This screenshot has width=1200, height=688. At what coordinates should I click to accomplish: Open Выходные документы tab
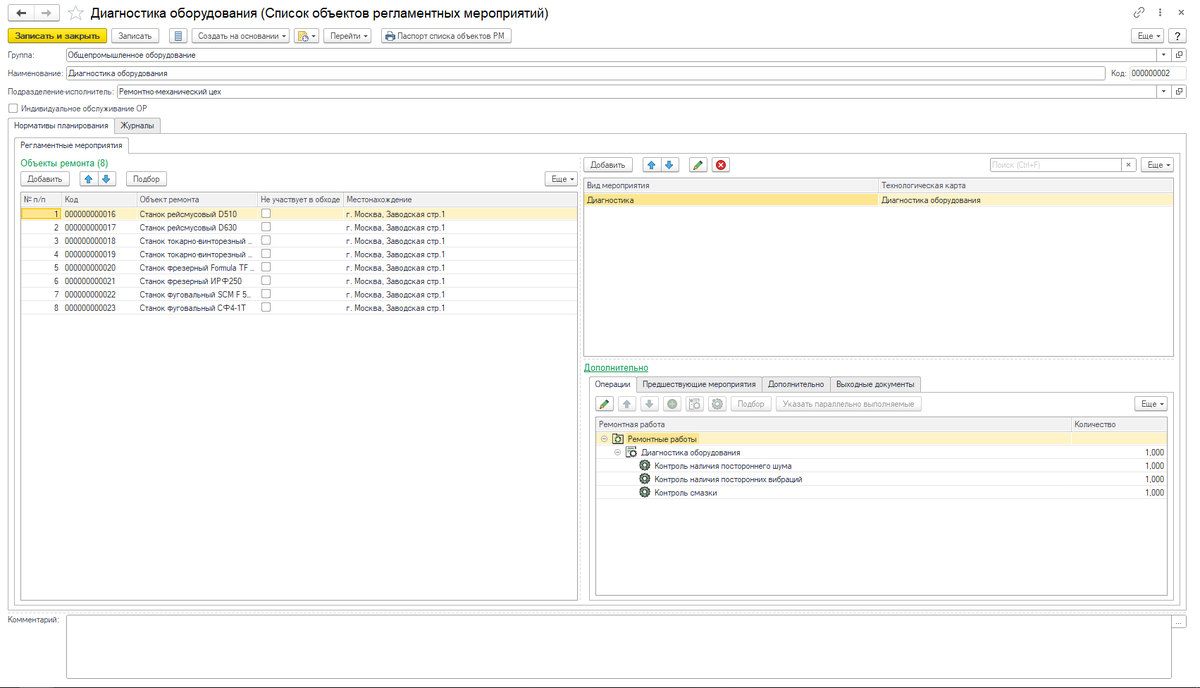point(873,384)
